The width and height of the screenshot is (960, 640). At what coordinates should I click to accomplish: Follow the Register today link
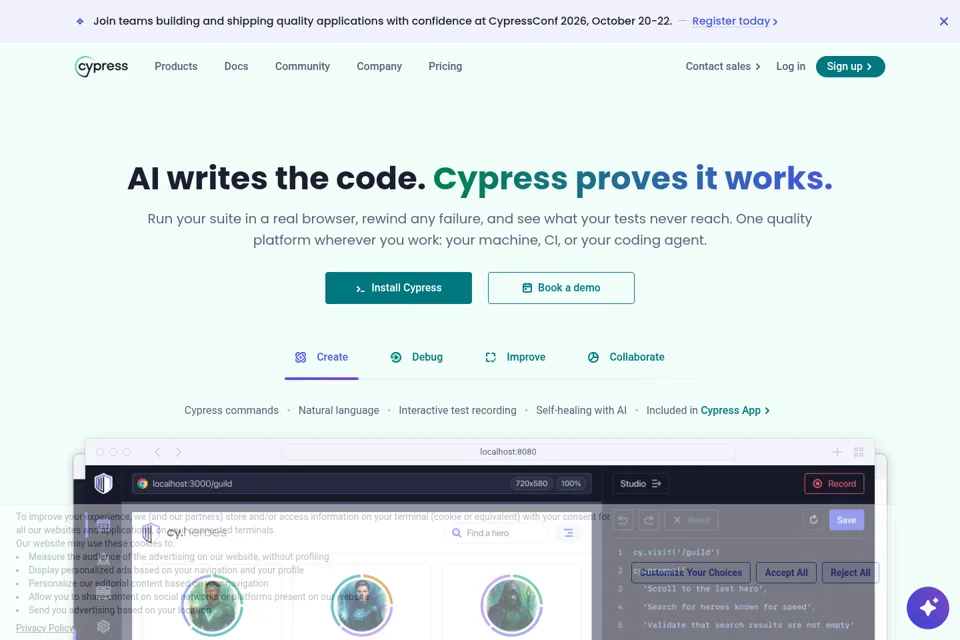click(735, 21)
